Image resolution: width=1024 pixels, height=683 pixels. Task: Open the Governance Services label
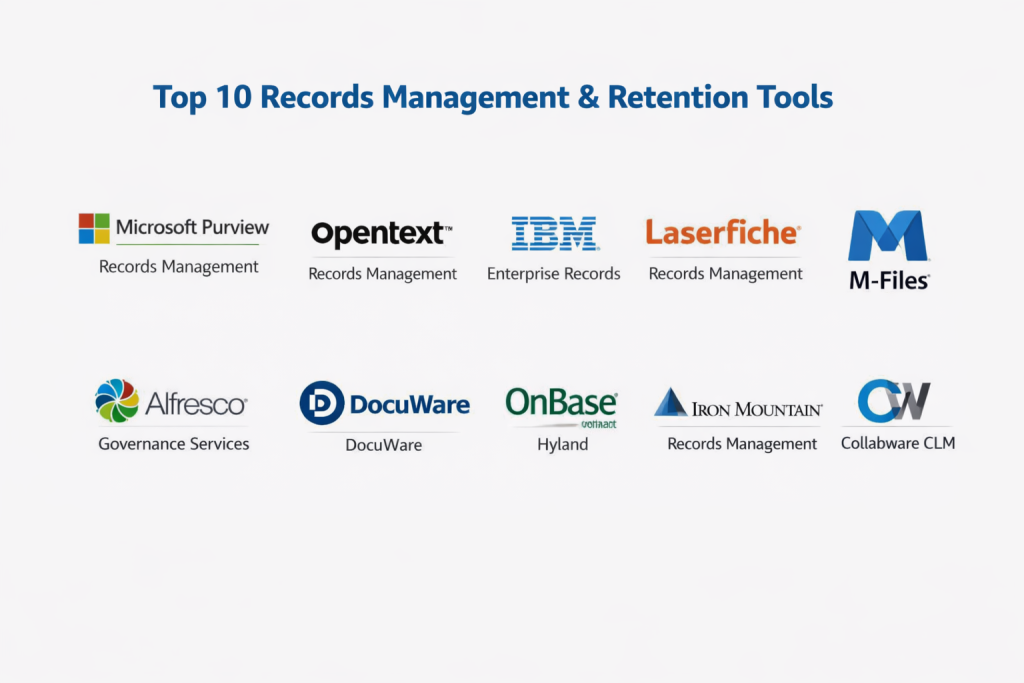click(174, 443)
